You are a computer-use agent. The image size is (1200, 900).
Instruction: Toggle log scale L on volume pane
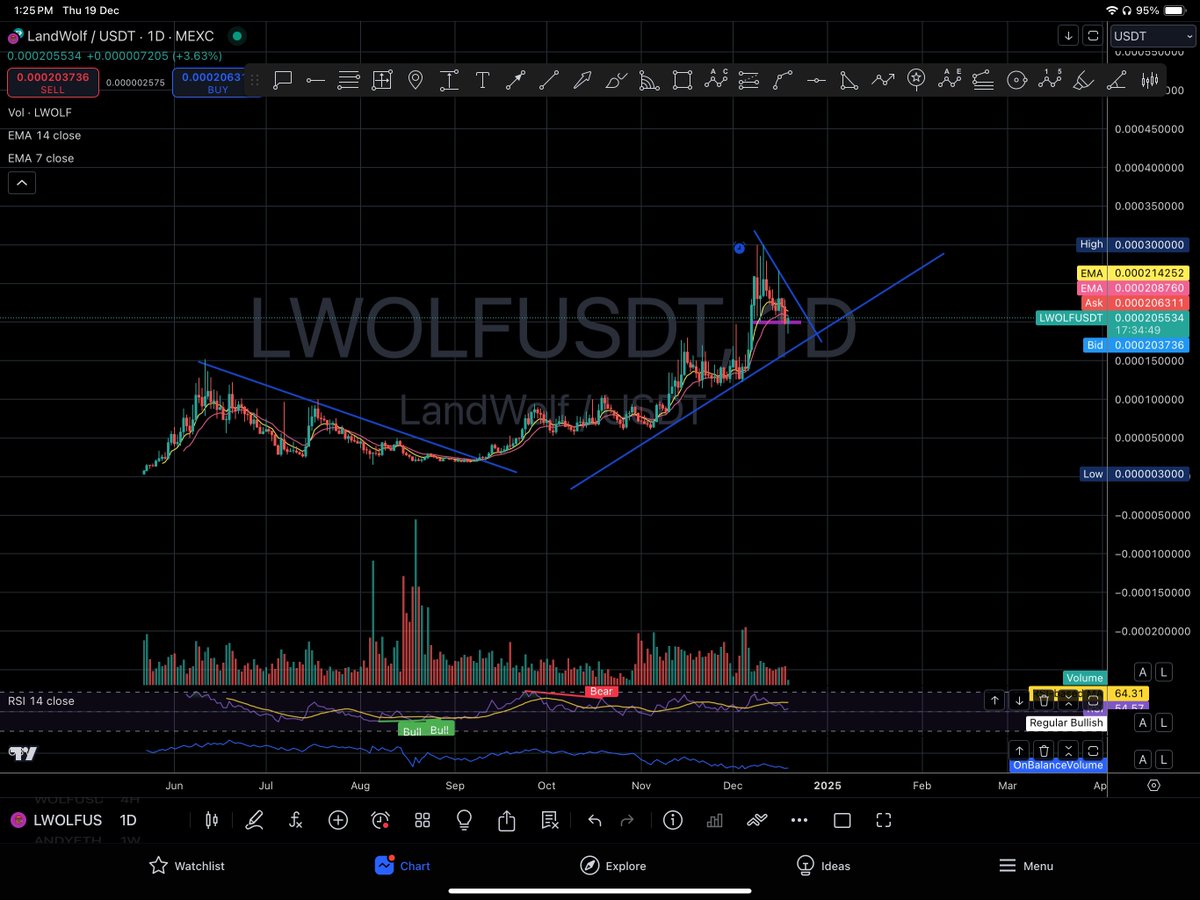click(x=1163, y=671)
